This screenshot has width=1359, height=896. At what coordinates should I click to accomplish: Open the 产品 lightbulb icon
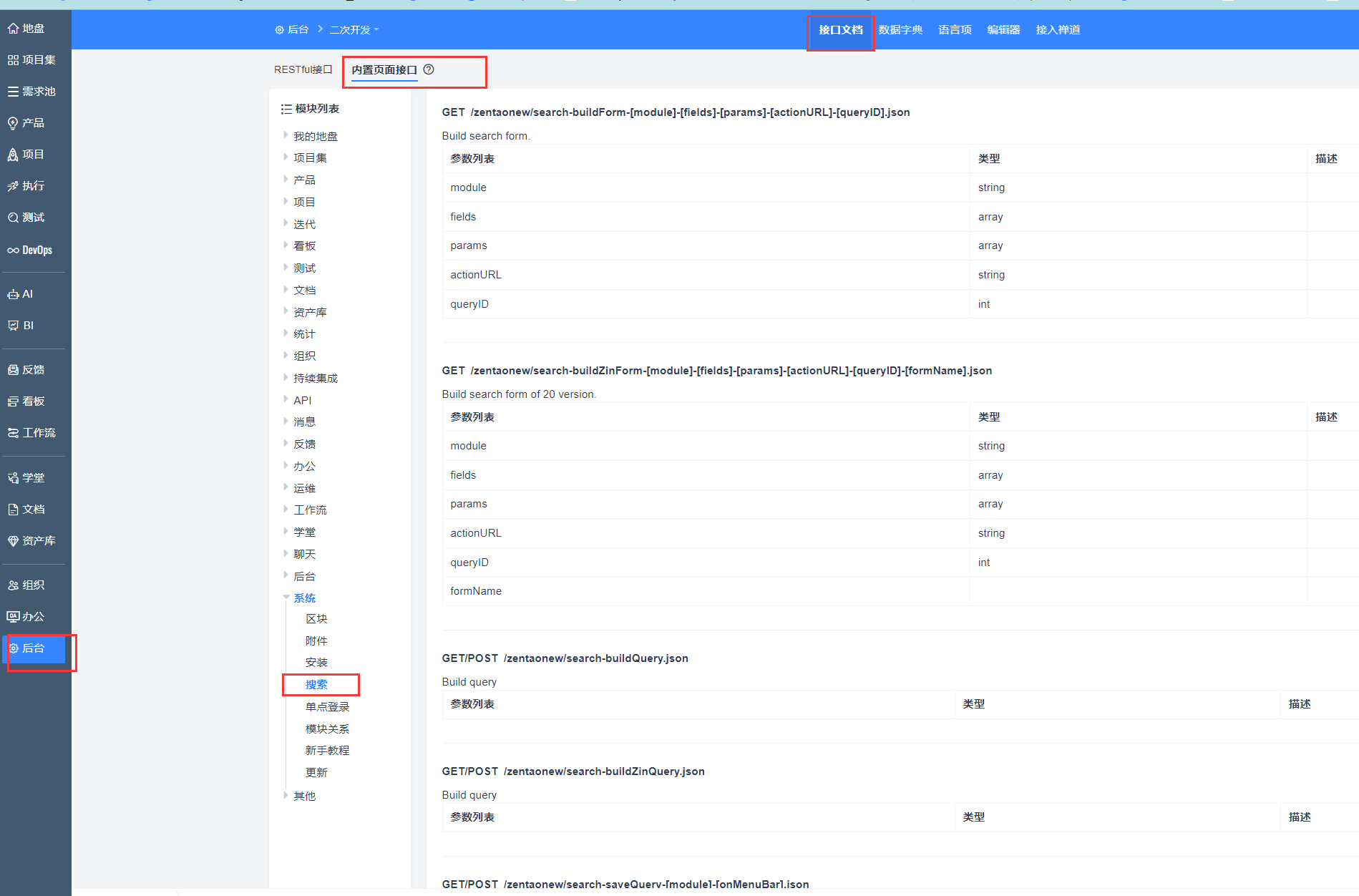(13, 123)
